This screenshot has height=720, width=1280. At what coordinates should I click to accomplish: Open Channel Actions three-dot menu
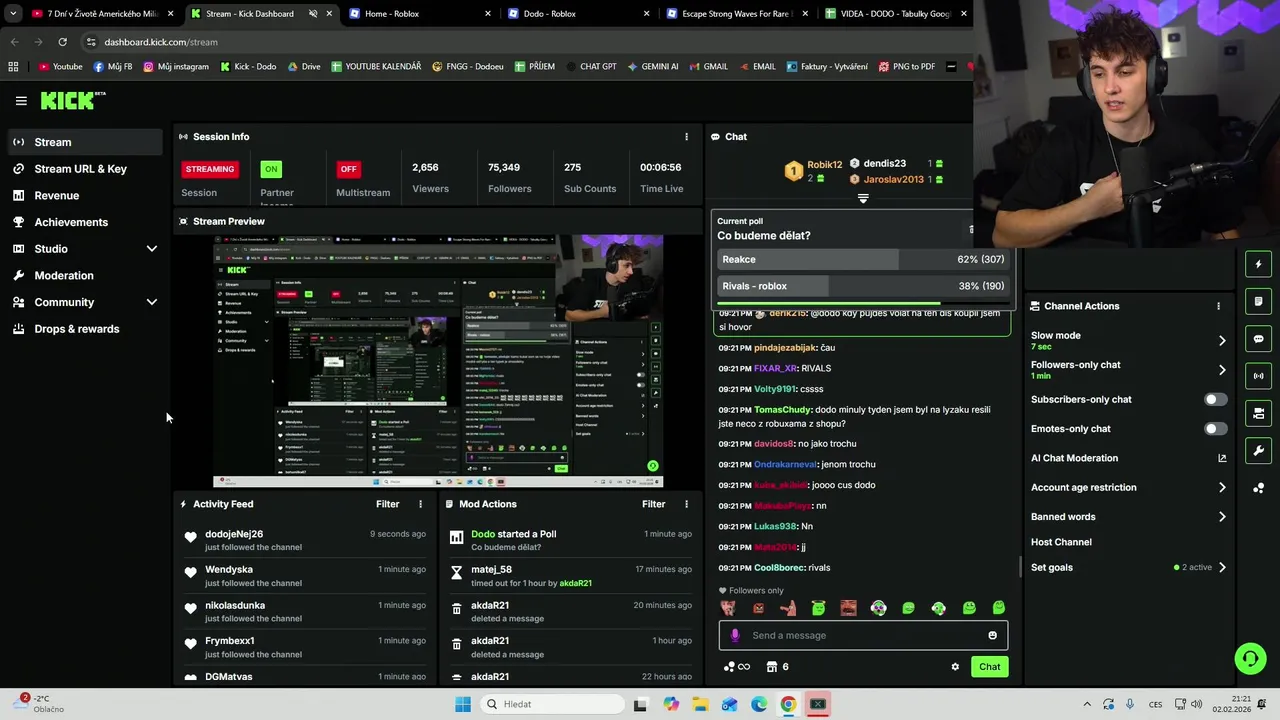pyautogui.click(x=1218, y=306)
